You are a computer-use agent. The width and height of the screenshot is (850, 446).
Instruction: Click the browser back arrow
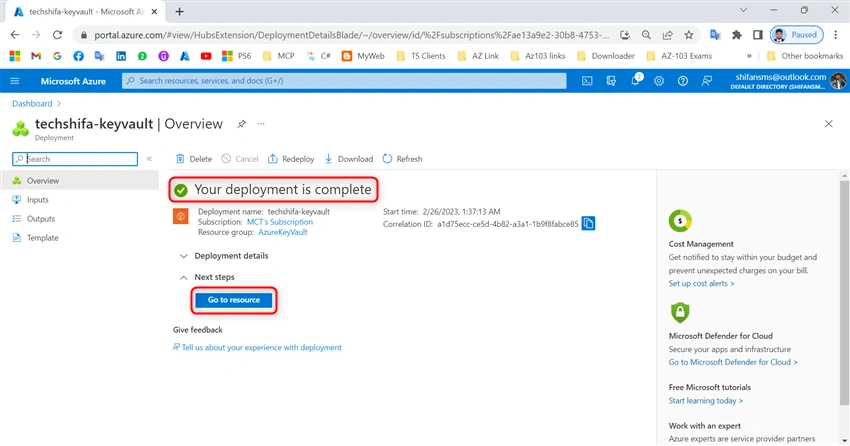click(15, 35)
